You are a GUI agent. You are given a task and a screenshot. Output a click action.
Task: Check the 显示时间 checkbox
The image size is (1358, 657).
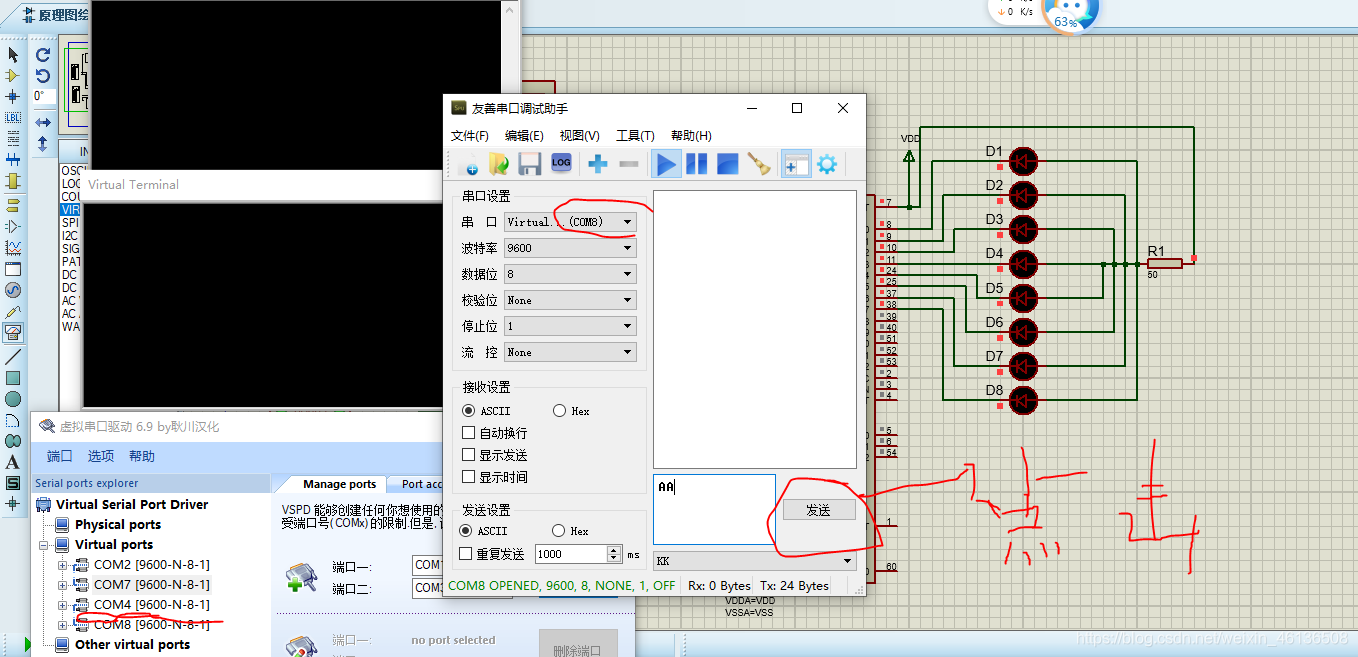tap(469, 476)
